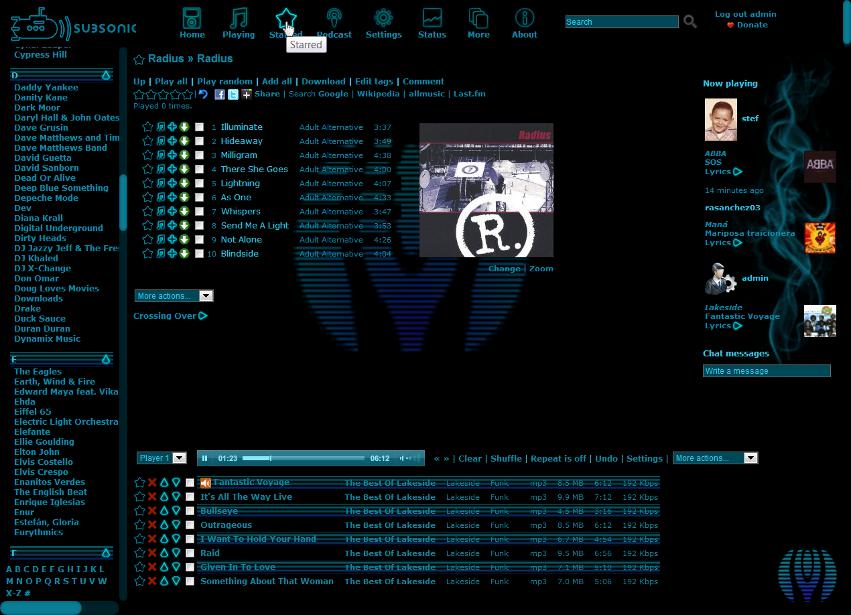Skip to next track with » arrow
Viewport: 851px width, 615px height.
[x=446, y=459]
